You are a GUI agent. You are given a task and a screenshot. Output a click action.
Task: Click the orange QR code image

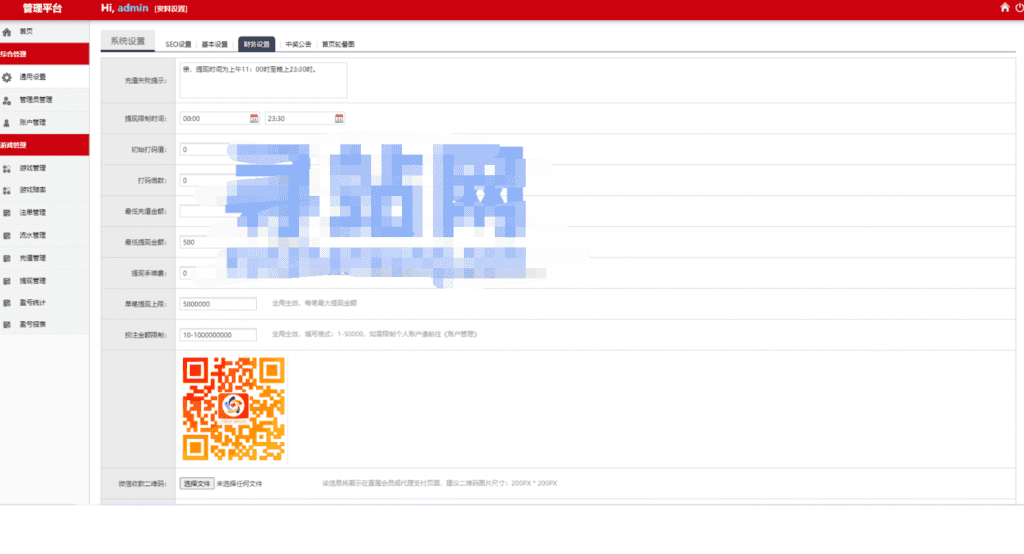click(233, 408)
